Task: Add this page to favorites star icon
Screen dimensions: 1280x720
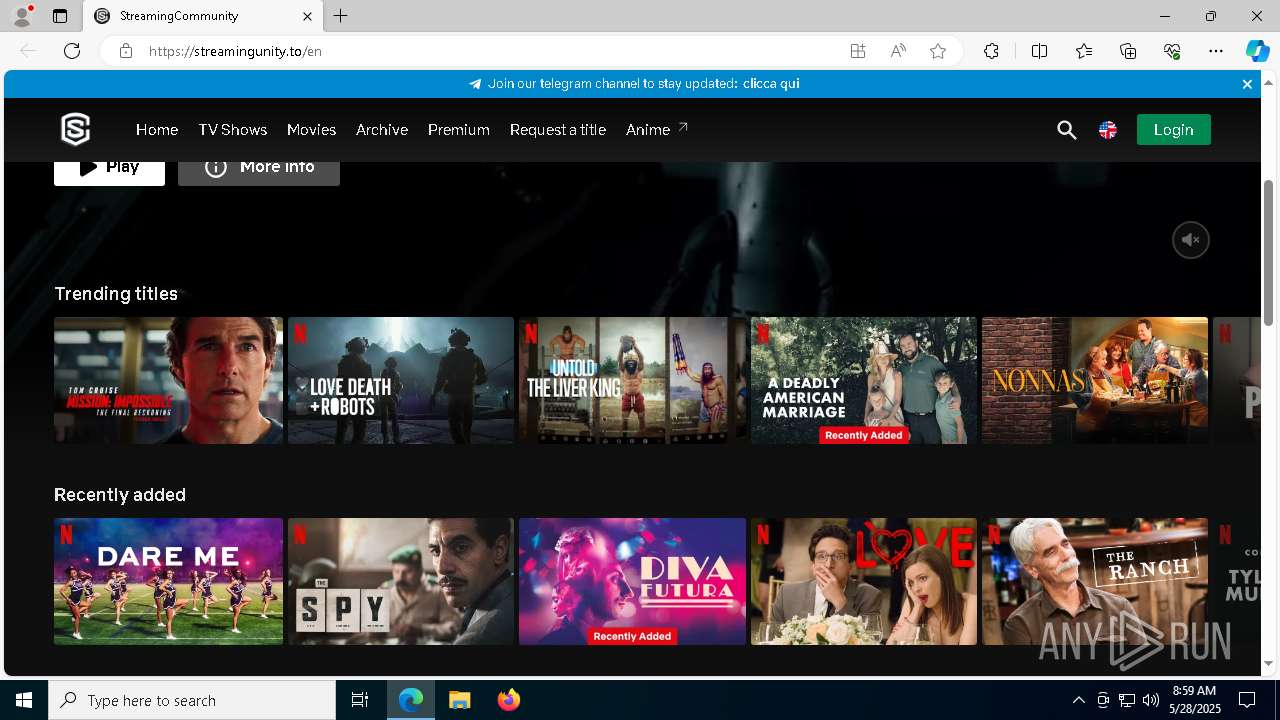Action: 938,51
